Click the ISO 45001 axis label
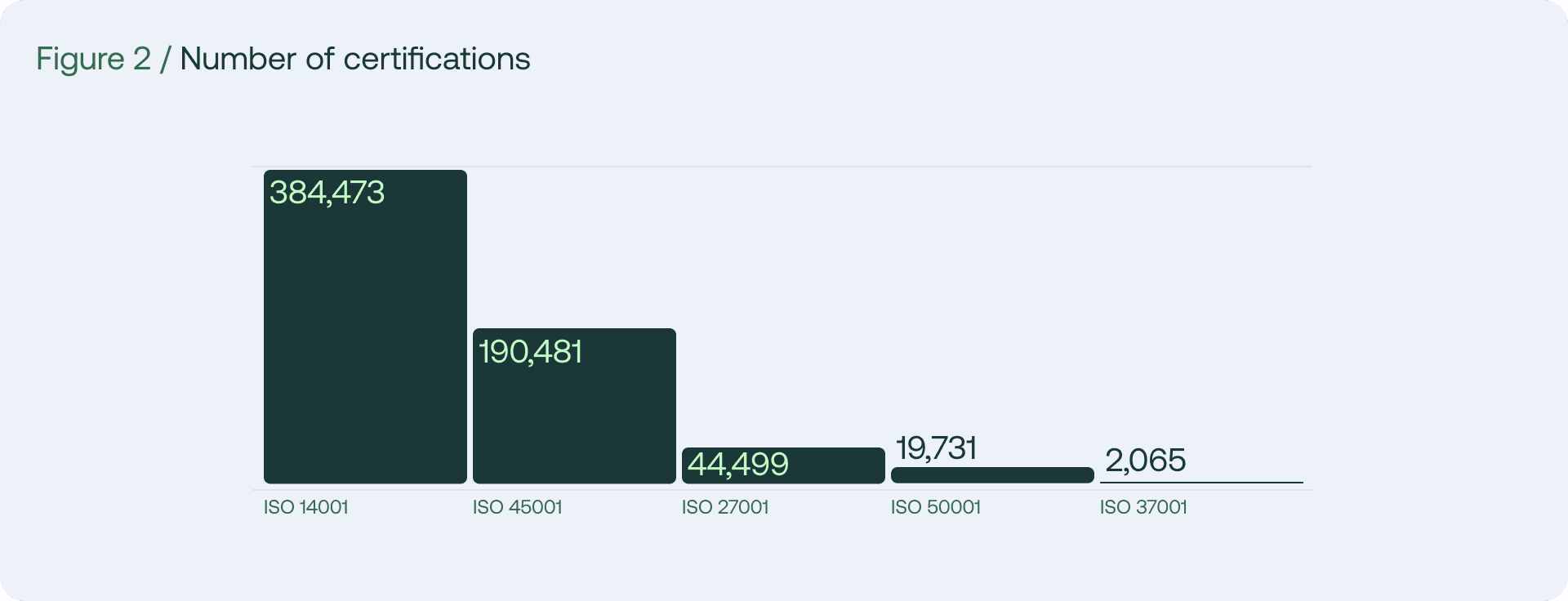Image resolution: width=1568 pixels, height=601 pixels. (x=517, y=507)
